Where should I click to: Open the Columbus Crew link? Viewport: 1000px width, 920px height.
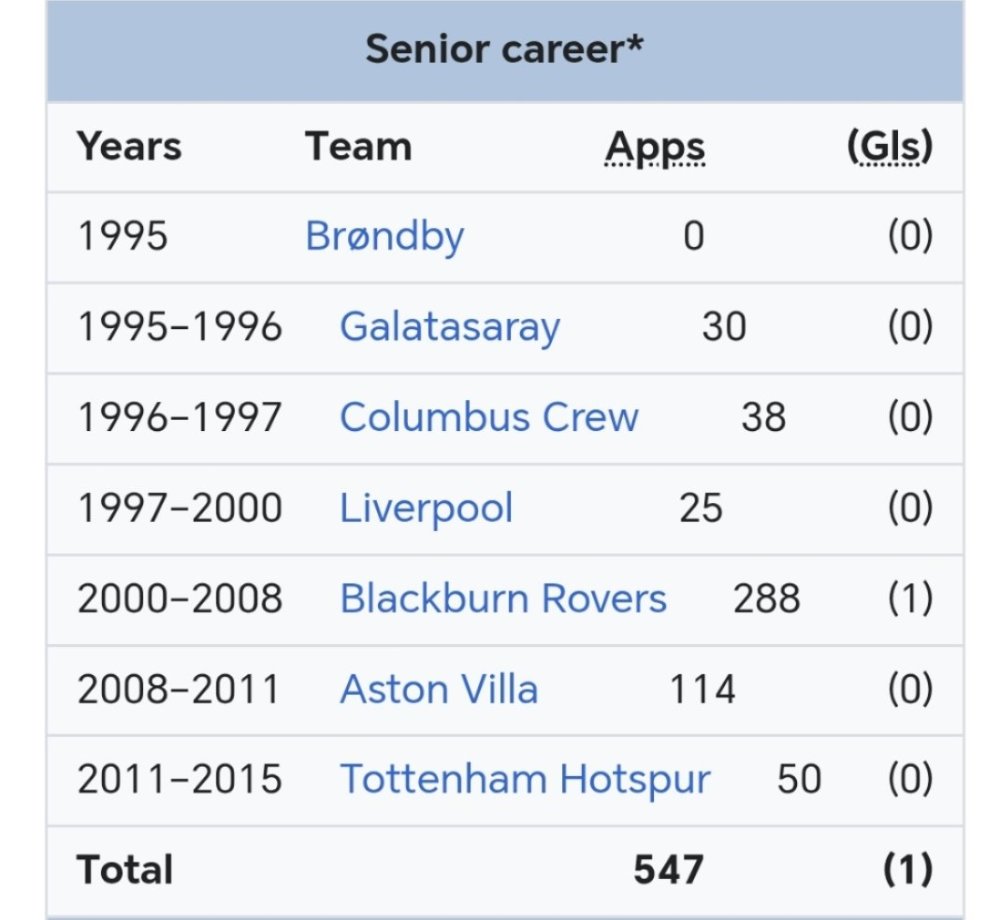pos(489,418)
